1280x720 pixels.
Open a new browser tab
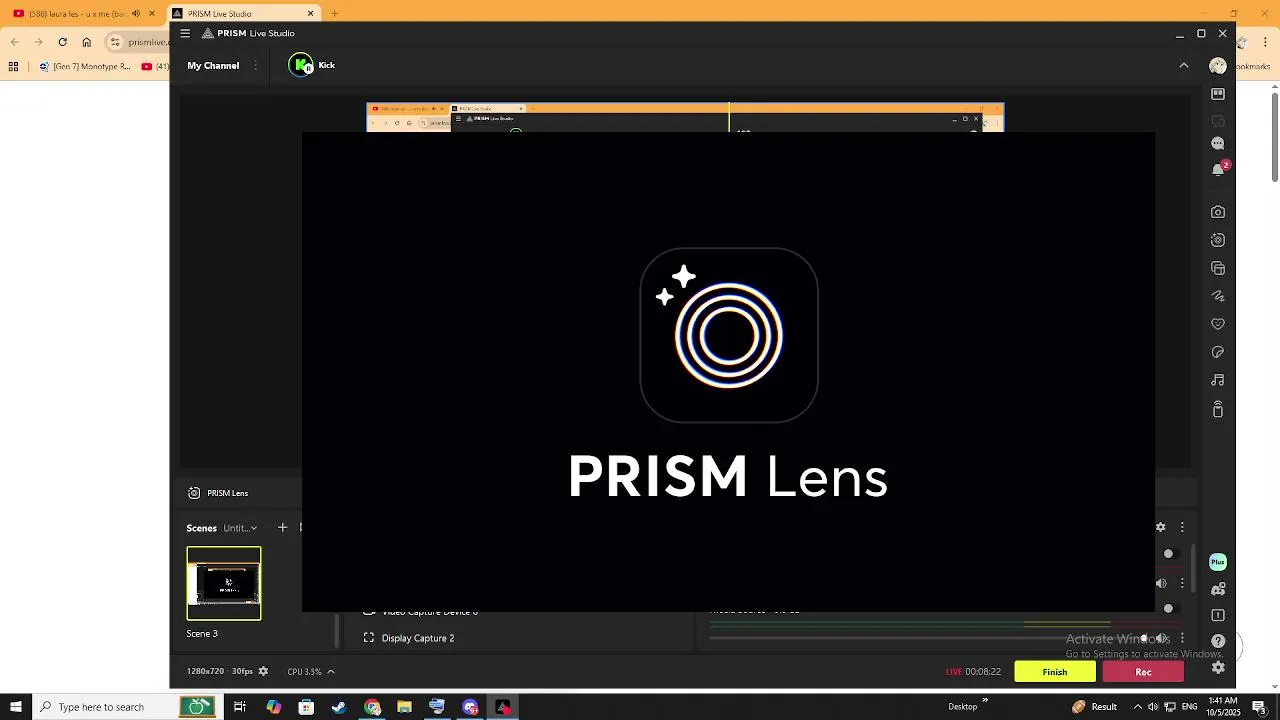tap(335, 14)
